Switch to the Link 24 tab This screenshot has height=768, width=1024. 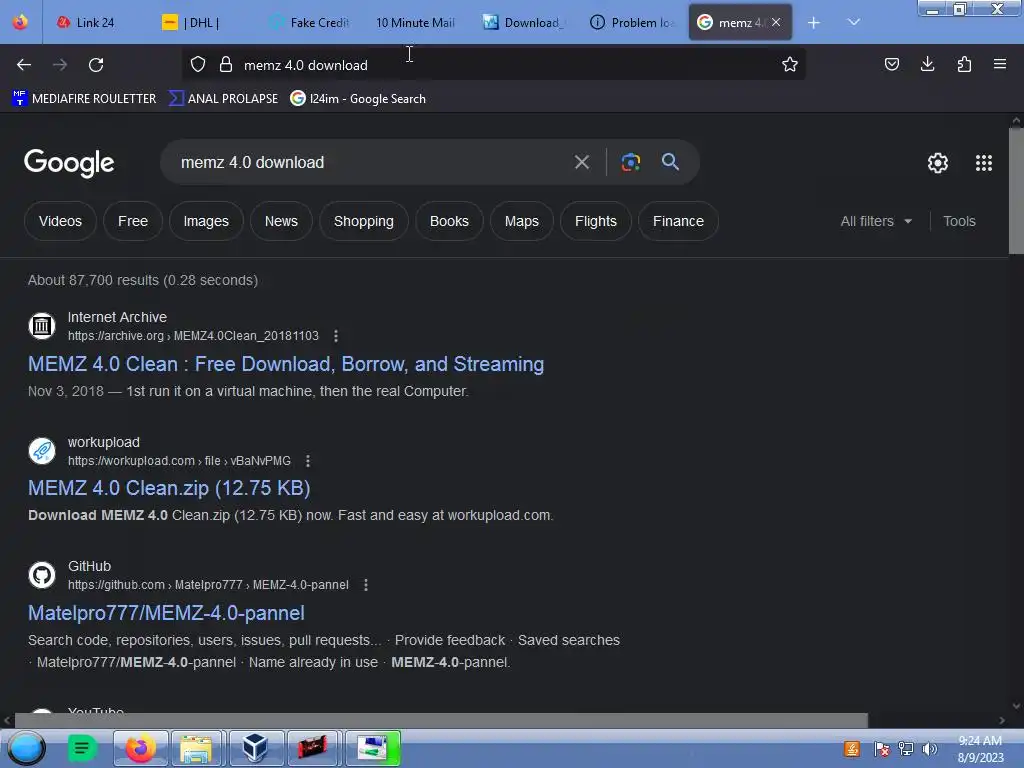[x=95, y=23]
